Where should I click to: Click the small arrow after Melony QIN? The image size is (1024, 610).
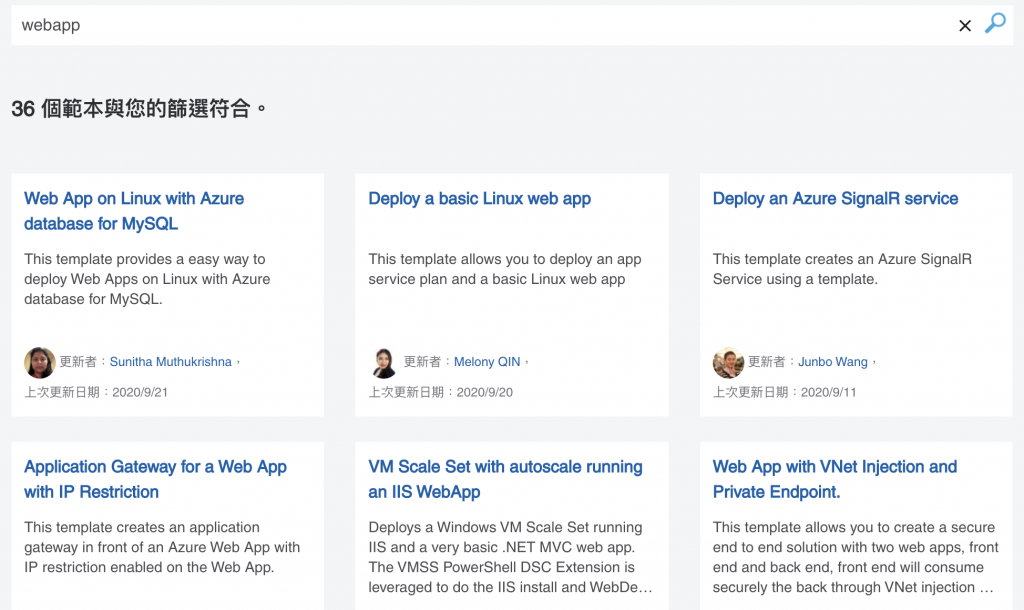pyautogui.click(x=527, y=362)
